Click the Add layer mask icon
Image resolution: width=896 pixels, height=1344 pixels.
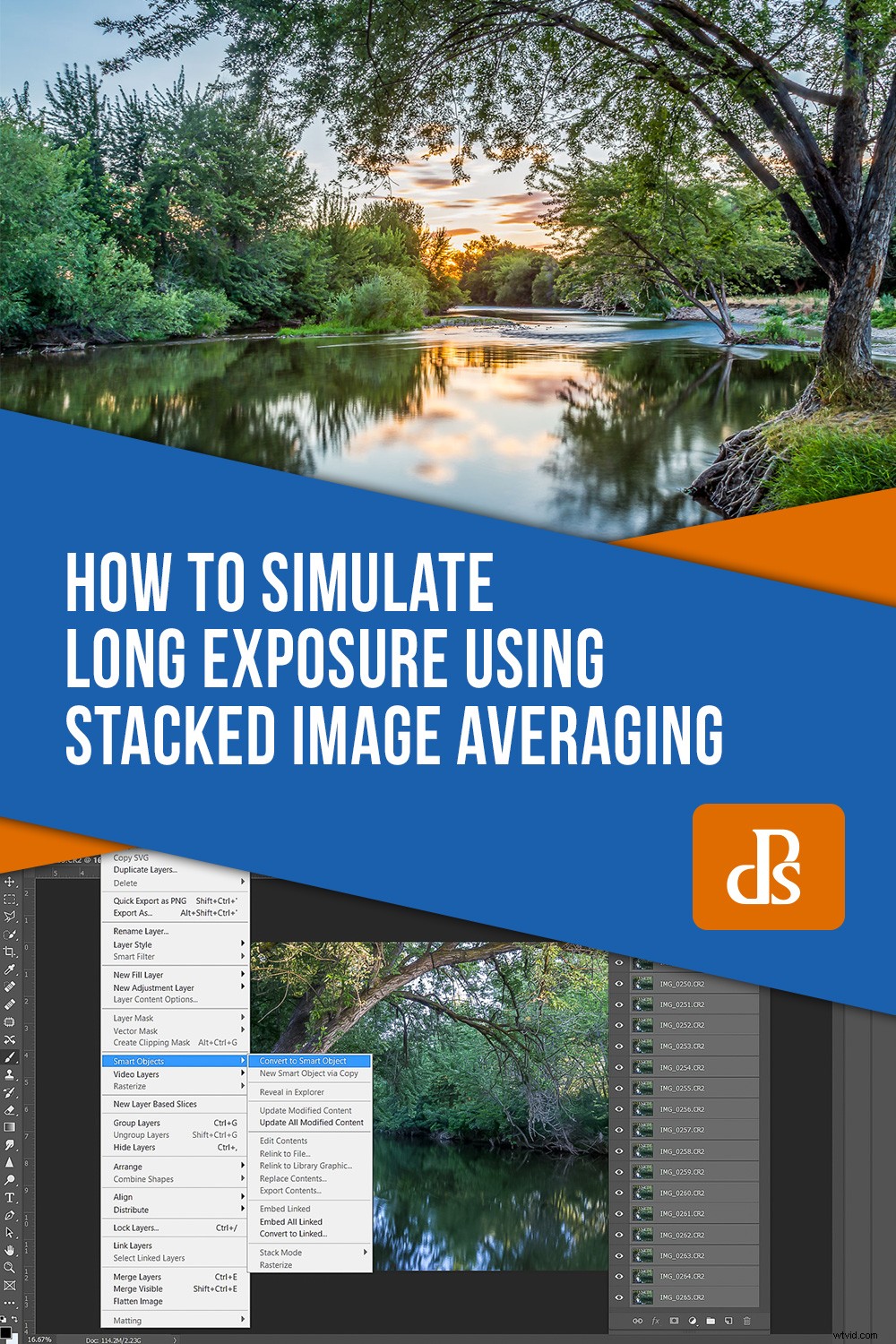(675, 1321)
